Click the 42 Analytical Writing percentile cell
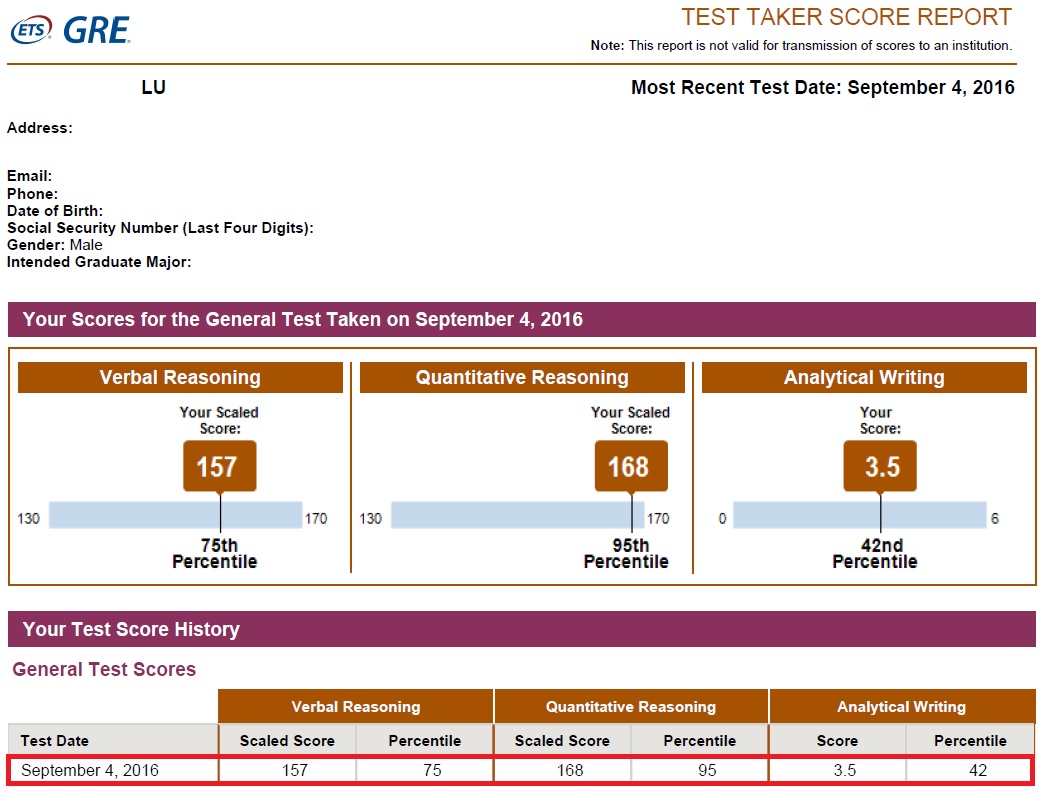Screen dimensions: 1048x794 coord(970,770)
